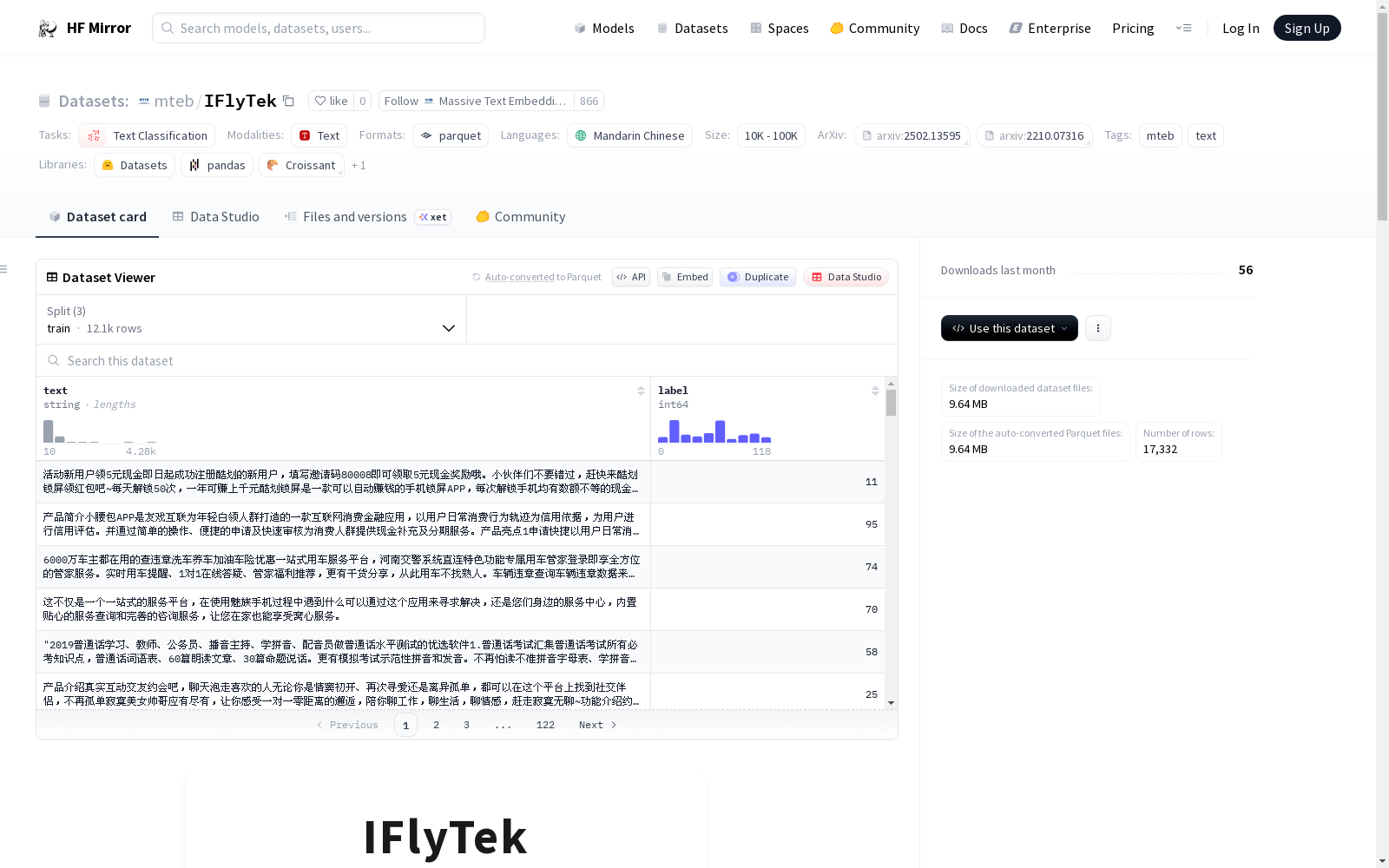Viewport: 1389px width, 868px height.
Task: Click the like count 0
Action: point(363,102)
